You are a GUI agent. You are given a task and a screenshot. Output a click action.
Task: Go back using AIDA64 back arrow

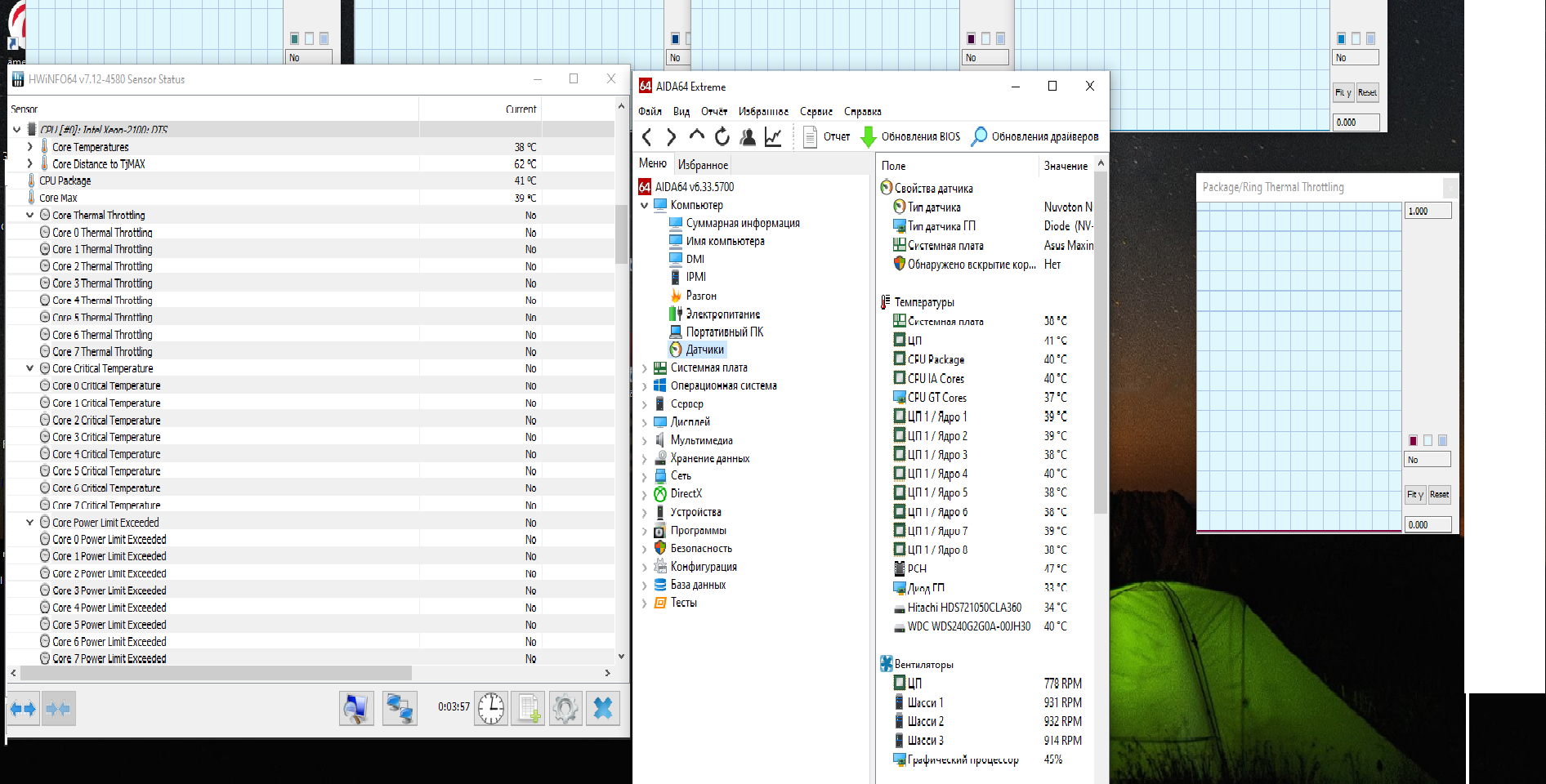coord(647,137)
